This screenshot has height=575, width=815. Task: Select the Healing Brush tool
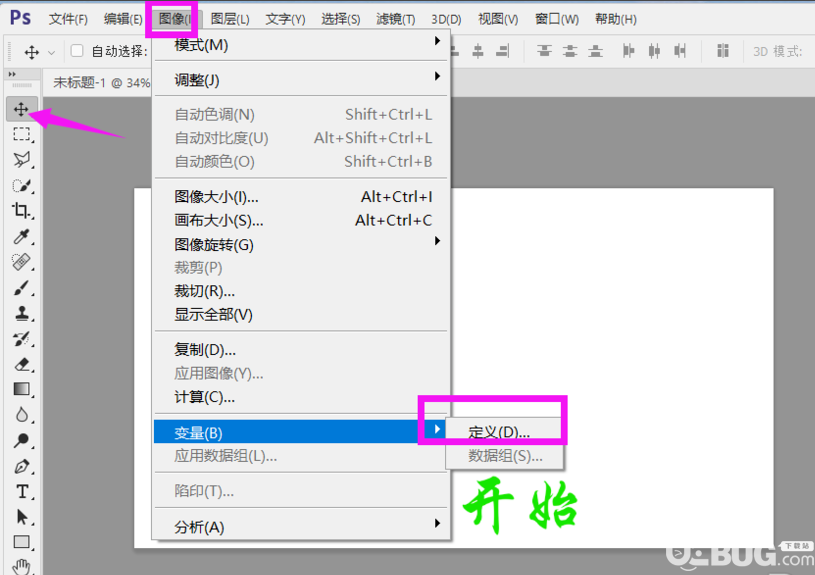21,262
